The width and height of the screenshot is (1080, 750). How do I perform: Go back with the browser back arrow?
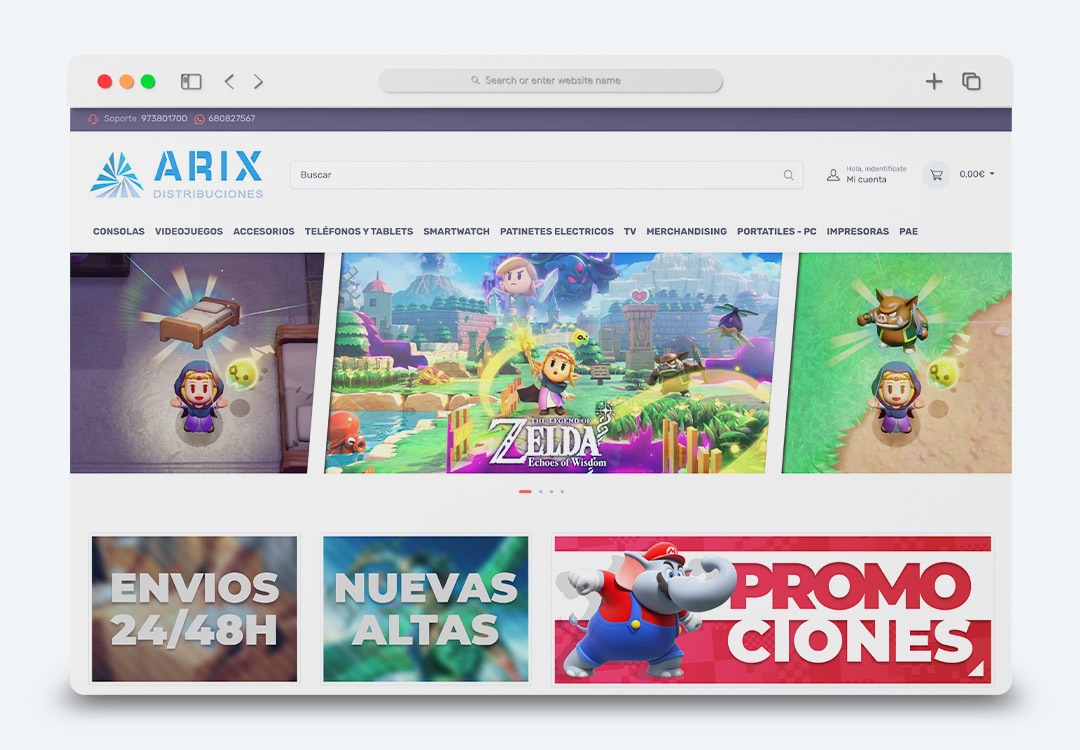229,81
